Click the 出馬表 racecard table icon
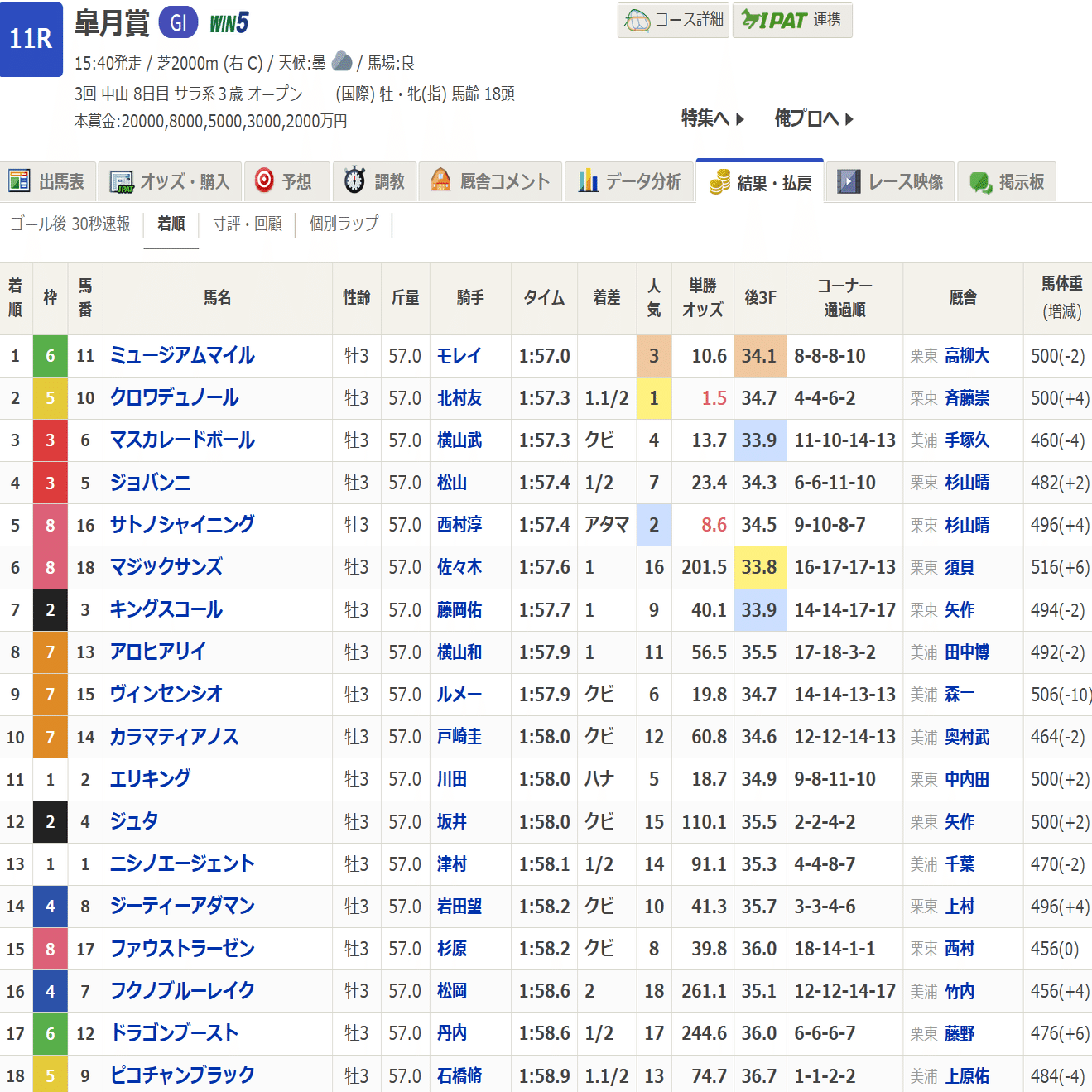The image size is (1092, 1092). click(x=19, y=180)
